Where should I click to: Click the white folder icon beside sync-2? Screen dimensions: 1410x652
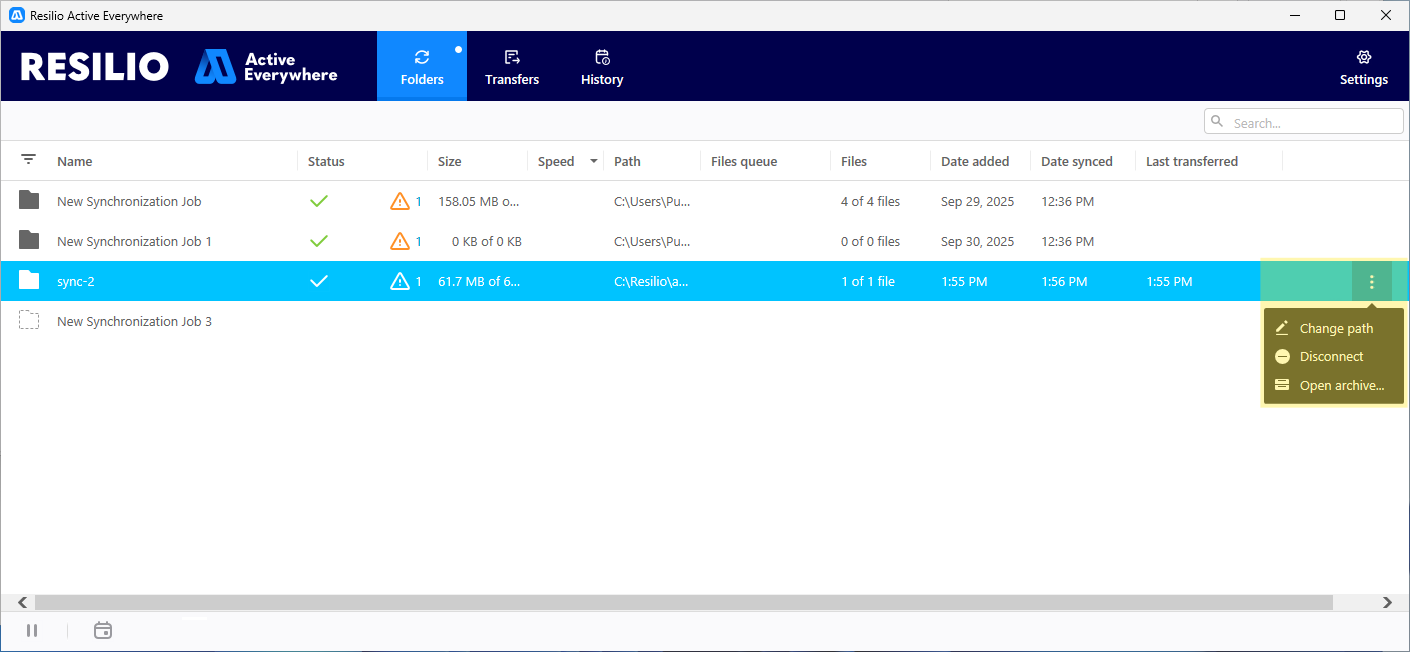click(x=27, y=281)
